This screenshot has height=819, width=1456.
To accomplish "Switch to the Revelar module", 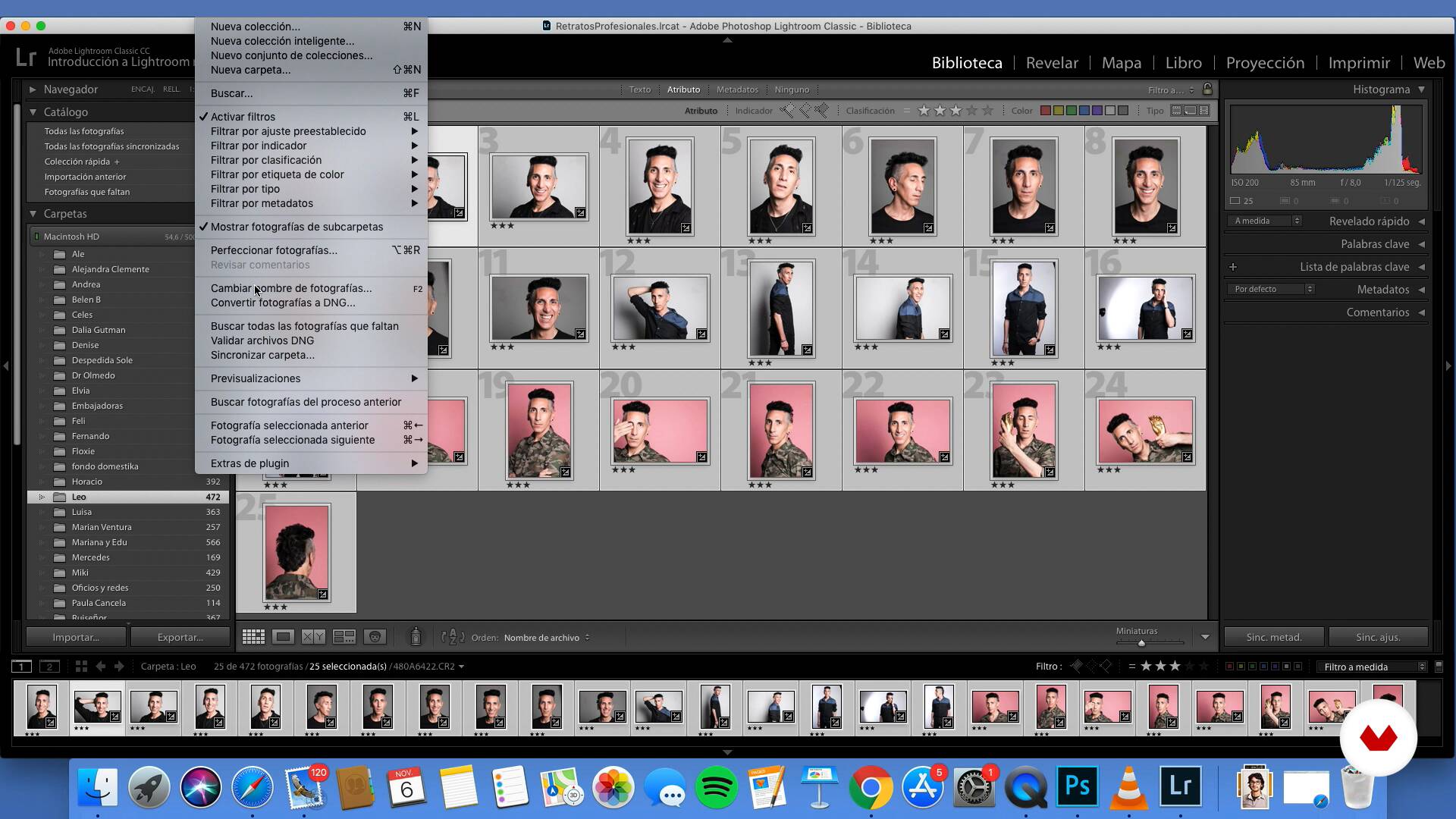I will [1052, 63].
